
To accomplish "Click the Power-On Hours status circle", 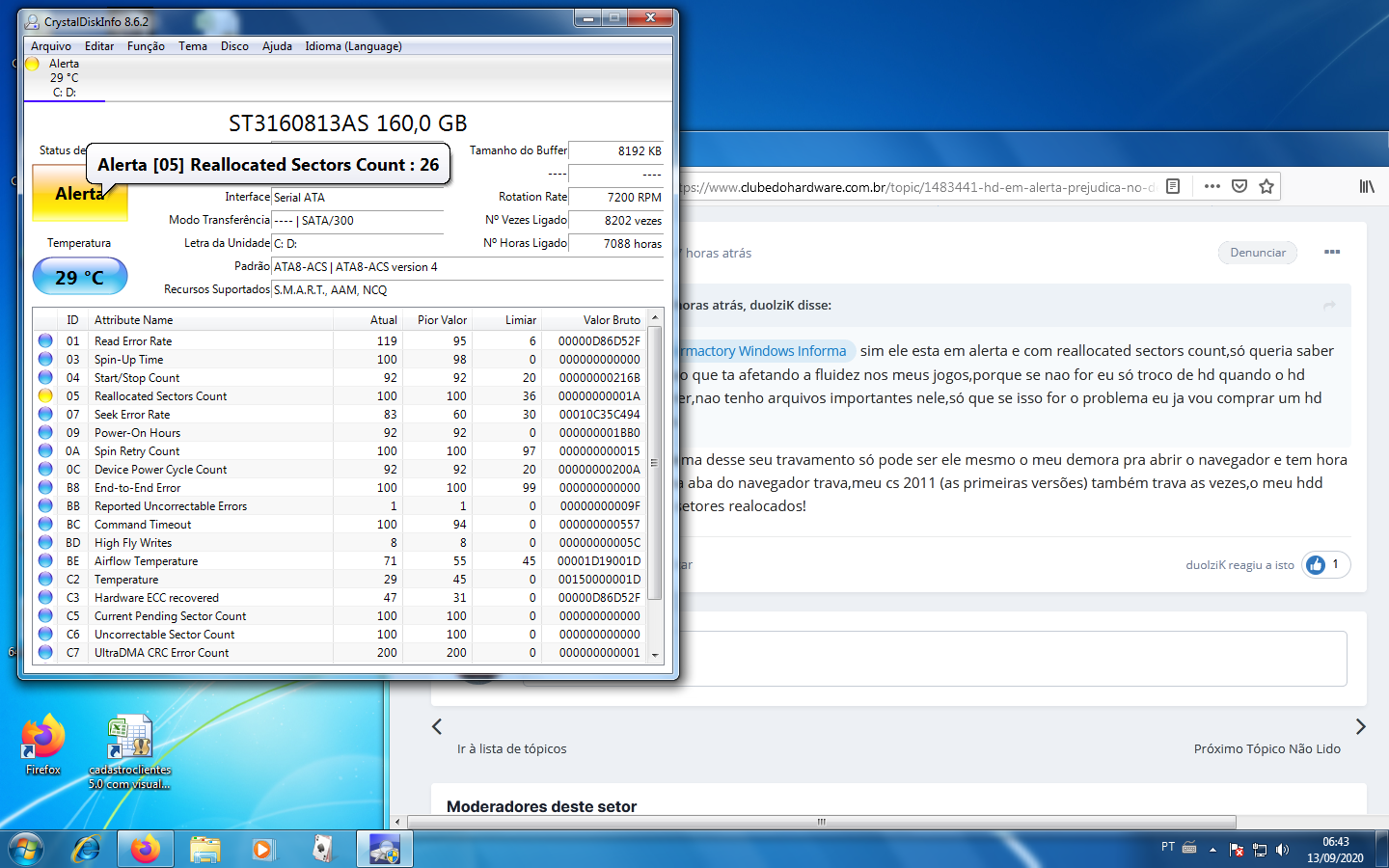I will click(x=45, y=432).
